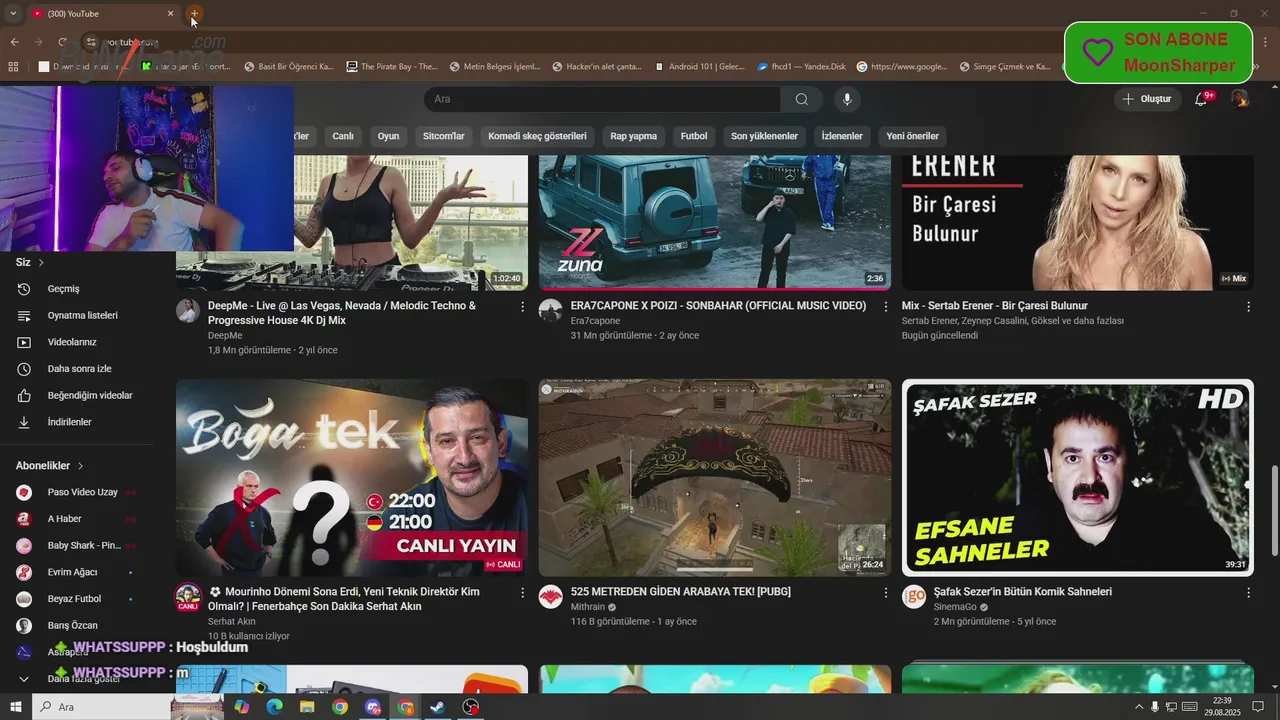Click the YouTube search magnifier button
The width and height of the screenshot is (1280, 720).
(801, 99)
